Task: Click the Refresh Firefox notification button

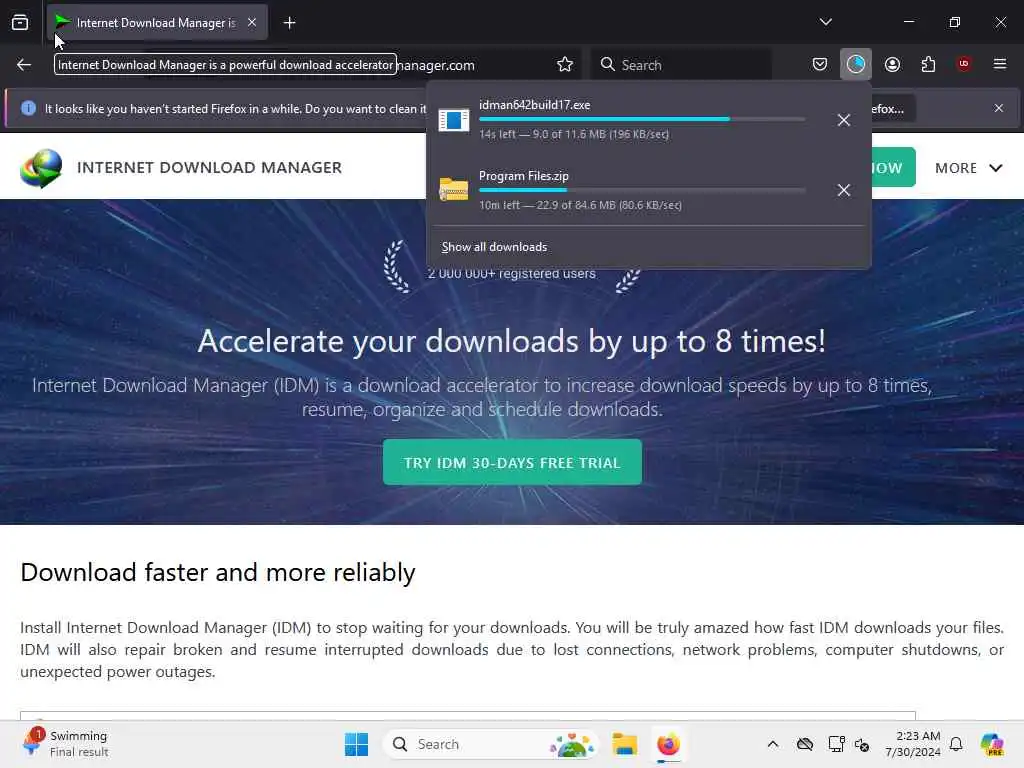Action: point(893,108)
